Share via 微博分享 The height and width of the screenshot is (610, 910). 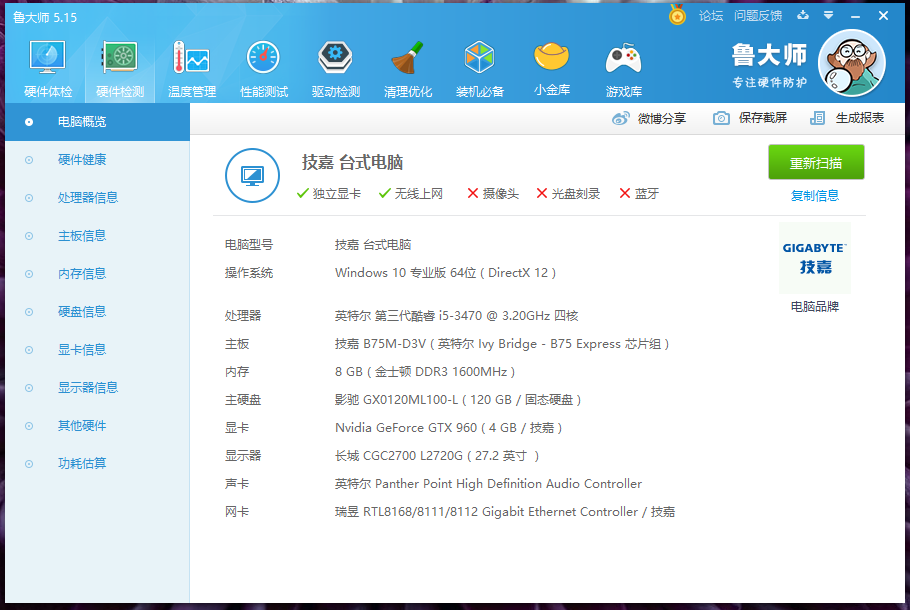click(x=649, y=118)
